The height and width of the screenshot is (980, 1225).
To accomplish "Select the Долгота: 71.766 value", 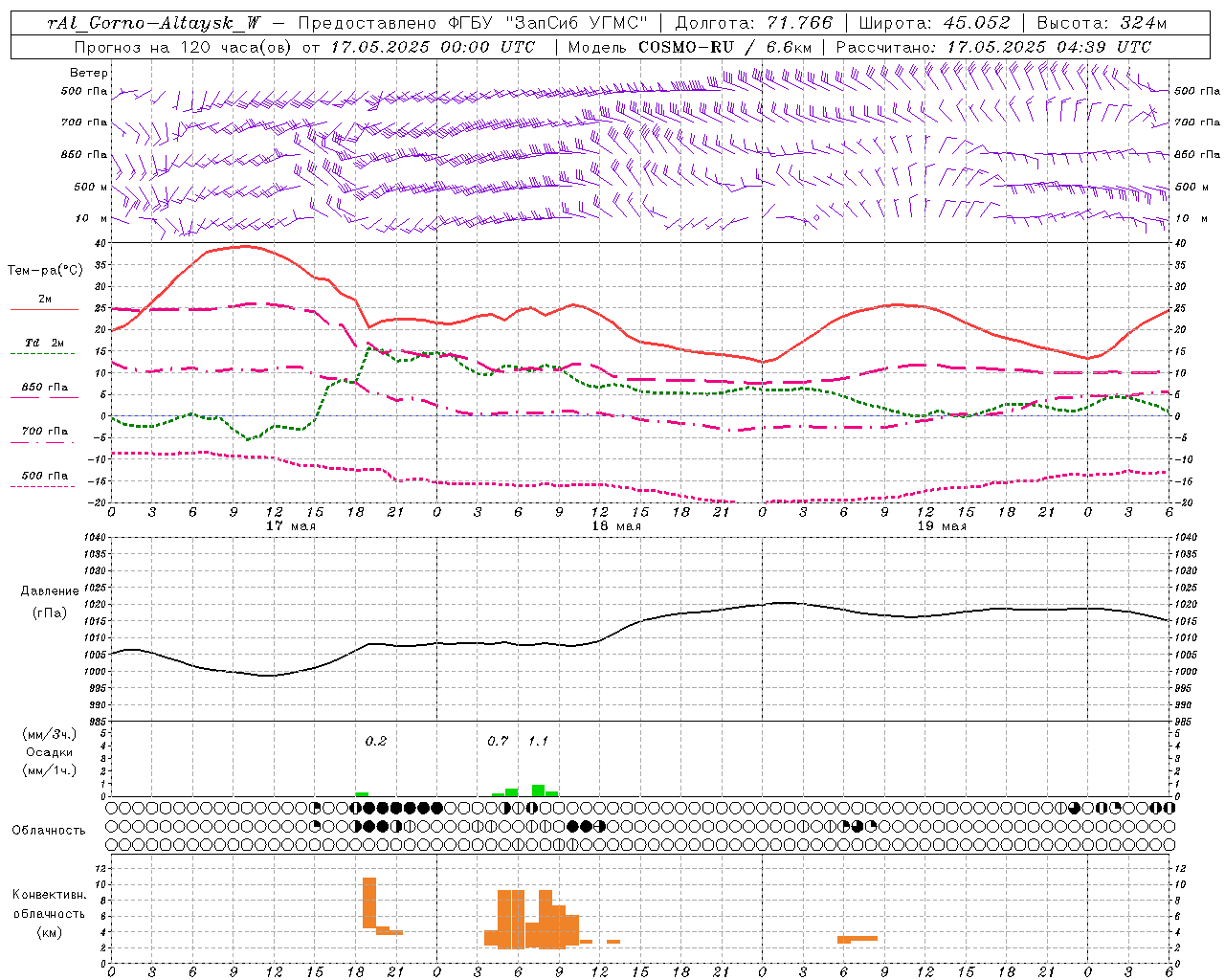I will point(754,24).
